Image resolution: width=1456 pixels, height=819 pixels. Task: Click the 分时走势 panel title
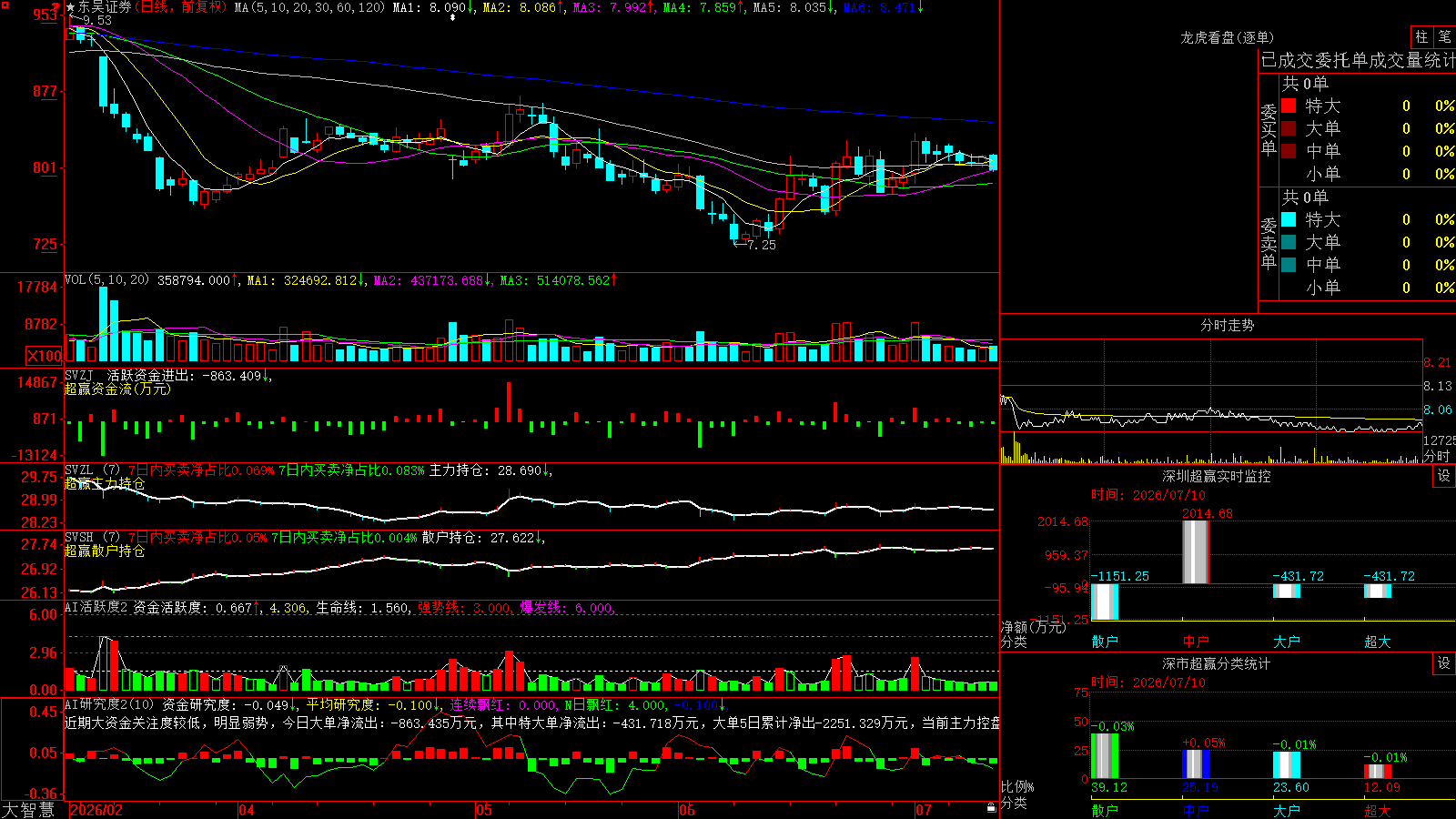point(1227,325)
